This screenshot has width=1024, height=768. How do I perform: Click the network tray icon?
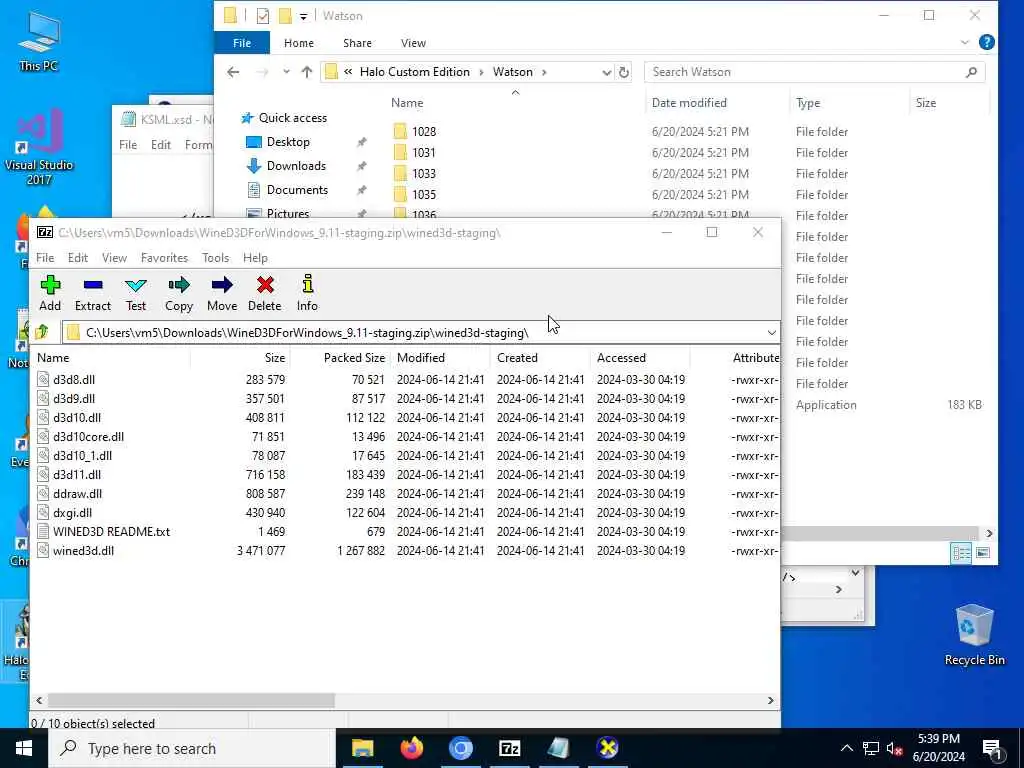coord(871,749)
